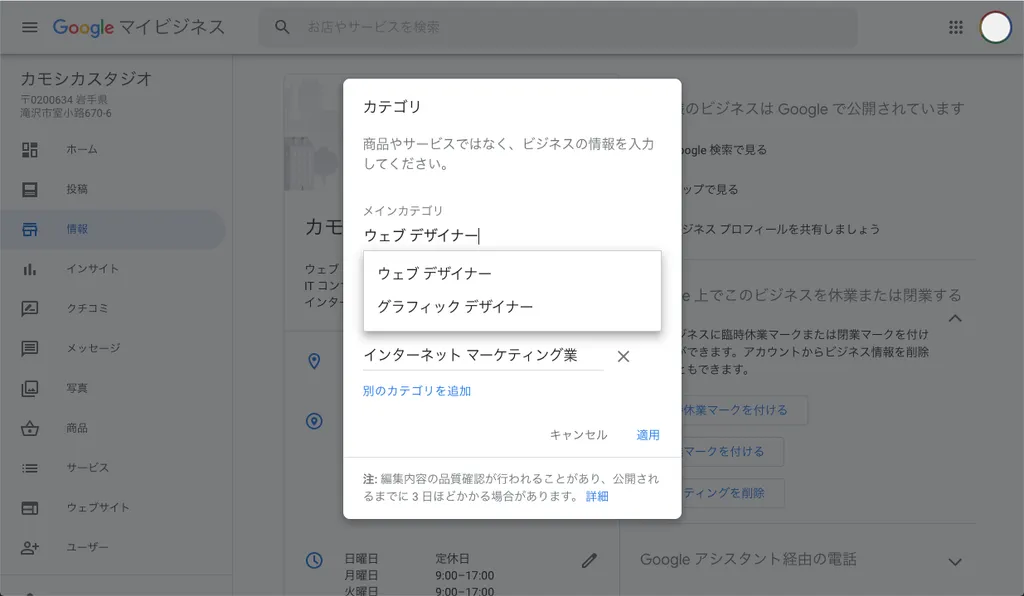Open クチコミ in the sidebar
This screenshot has height=596, width=1024.
(88, 309)
